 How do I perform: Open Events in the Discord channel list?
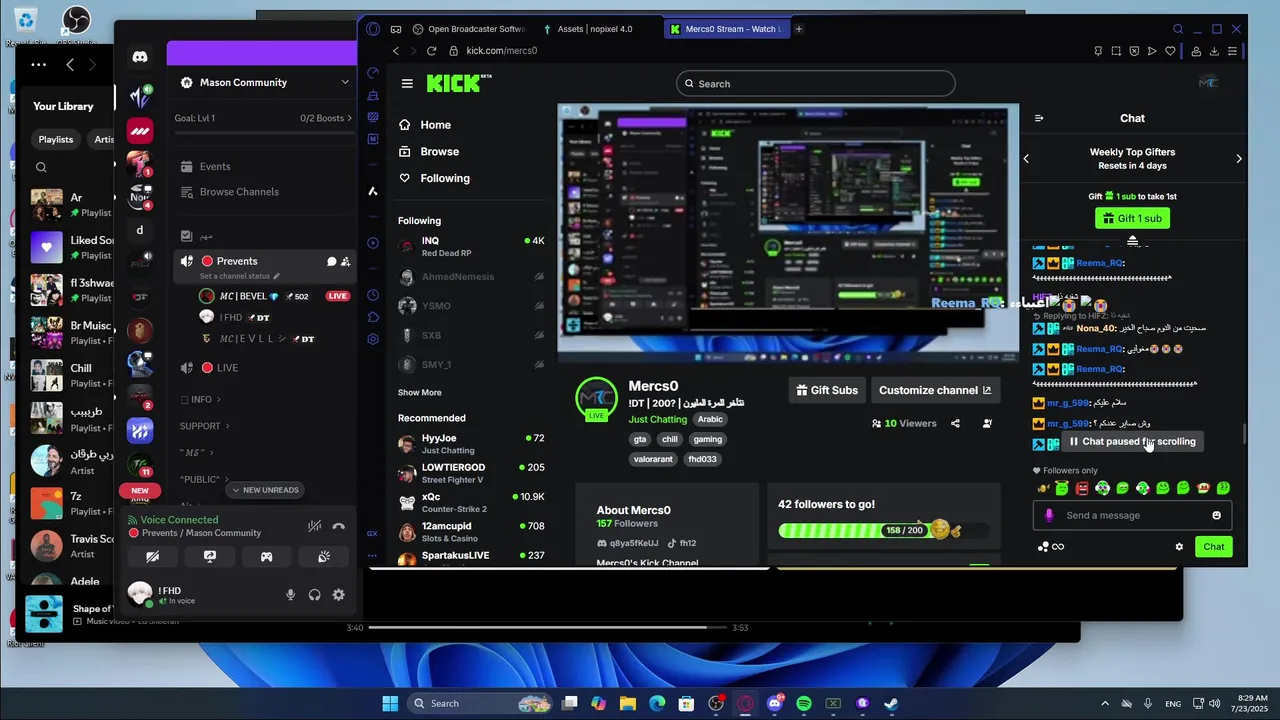214,167
